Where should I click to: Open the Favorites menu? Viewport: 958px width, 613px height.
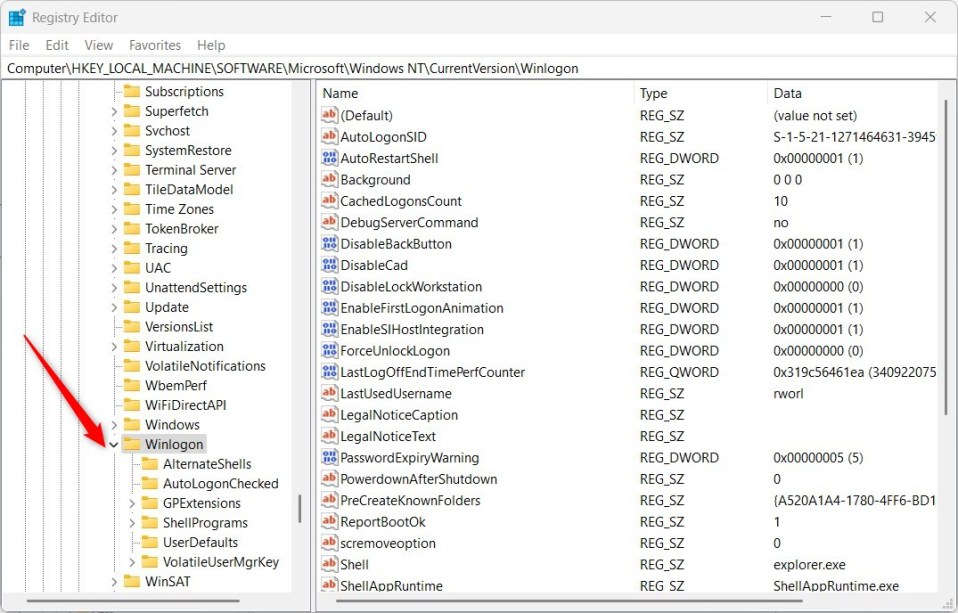pos(155,45)
